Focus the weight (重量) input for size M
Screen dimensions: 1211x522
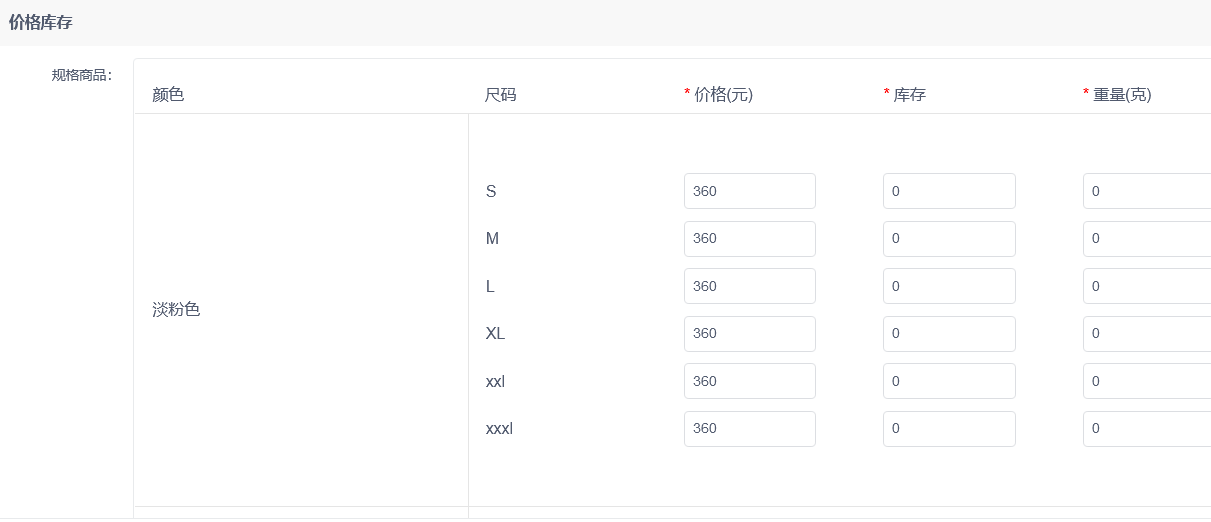tap(1146, 239)
